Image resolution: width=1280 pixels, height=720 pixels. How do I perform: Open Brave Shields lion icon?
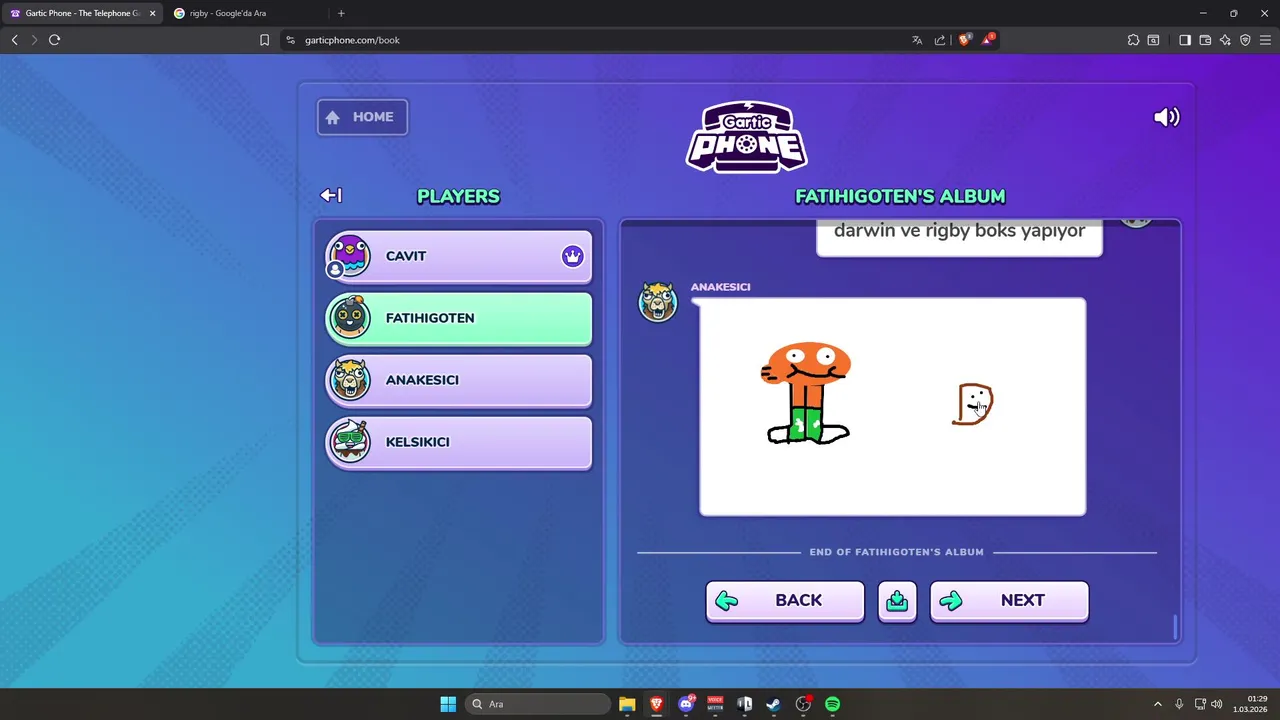[x=965, y=40]
